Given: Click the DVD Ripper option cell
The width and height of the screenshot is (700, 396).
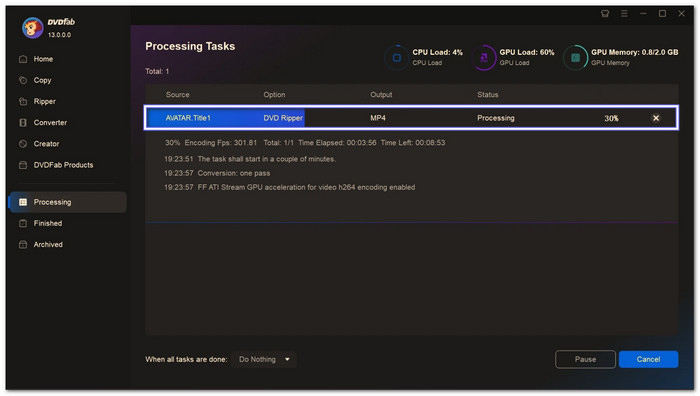Looking at the screenshot, I should [283, 118].
